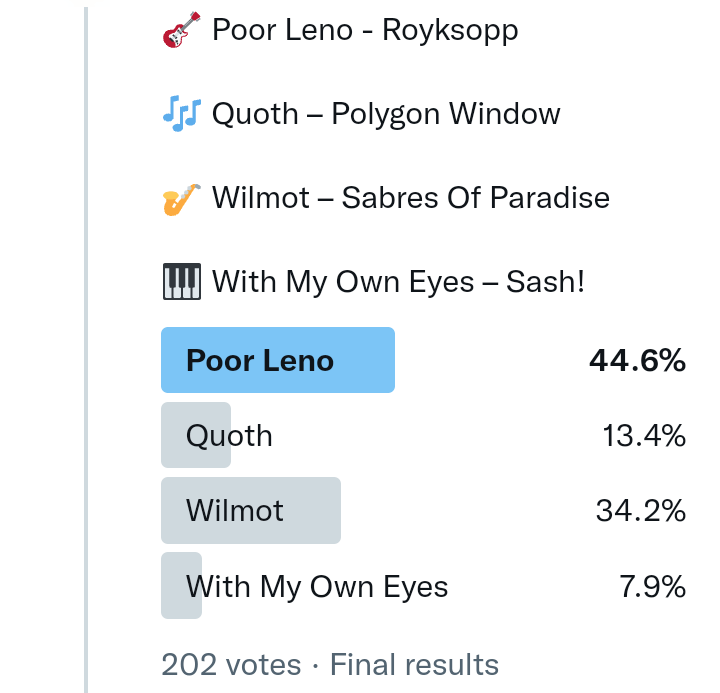
Task: Click the 'Final results' label
Action: point(414,665)
